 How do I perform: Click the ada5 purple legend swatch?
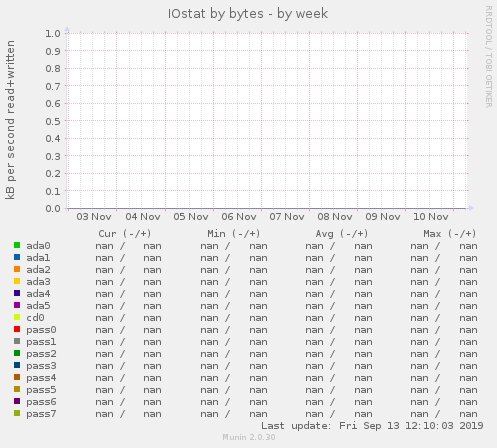(17, 305)
